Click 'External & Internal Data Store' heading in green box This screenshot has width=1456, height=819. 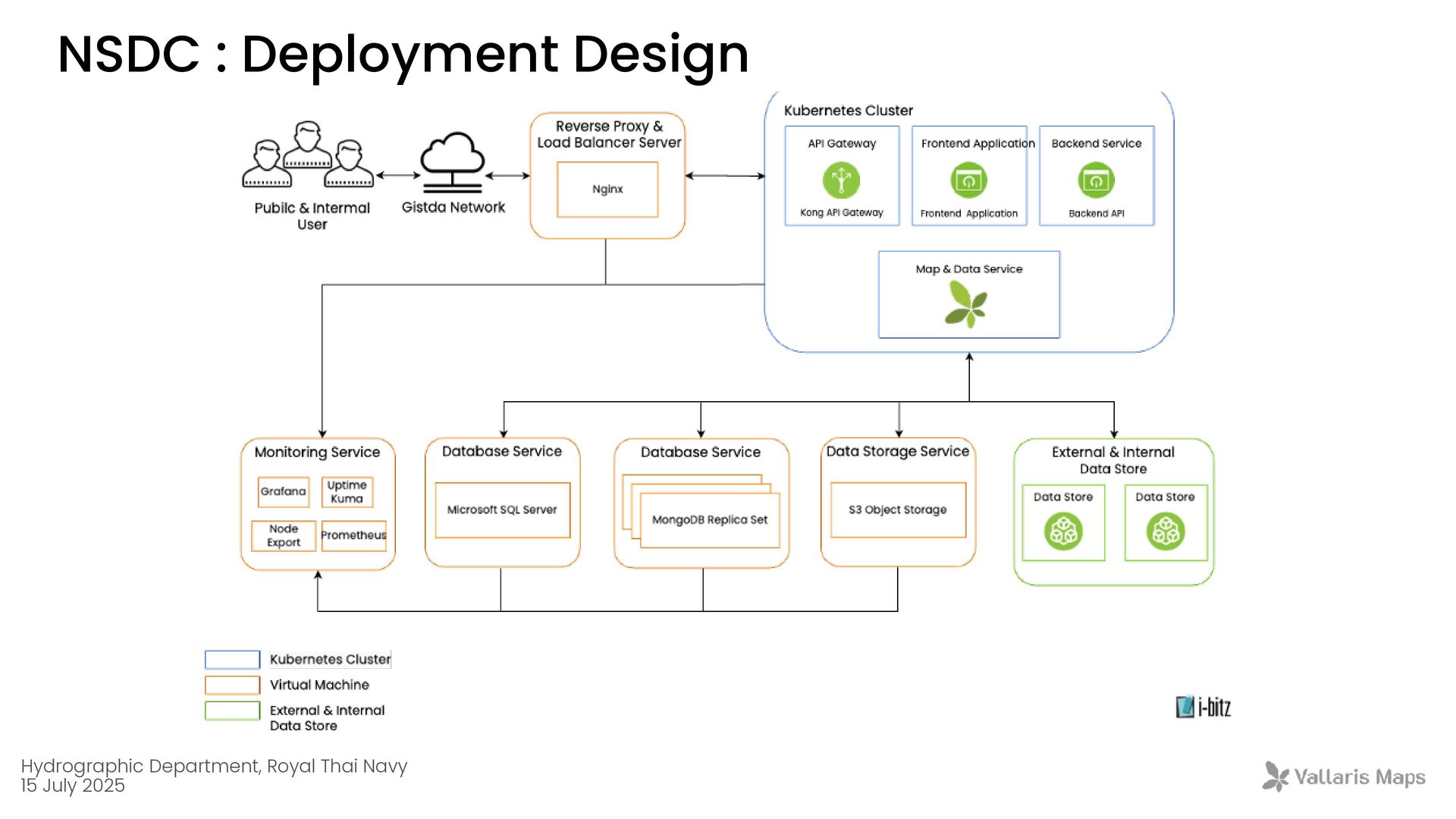coord(1113,460)
